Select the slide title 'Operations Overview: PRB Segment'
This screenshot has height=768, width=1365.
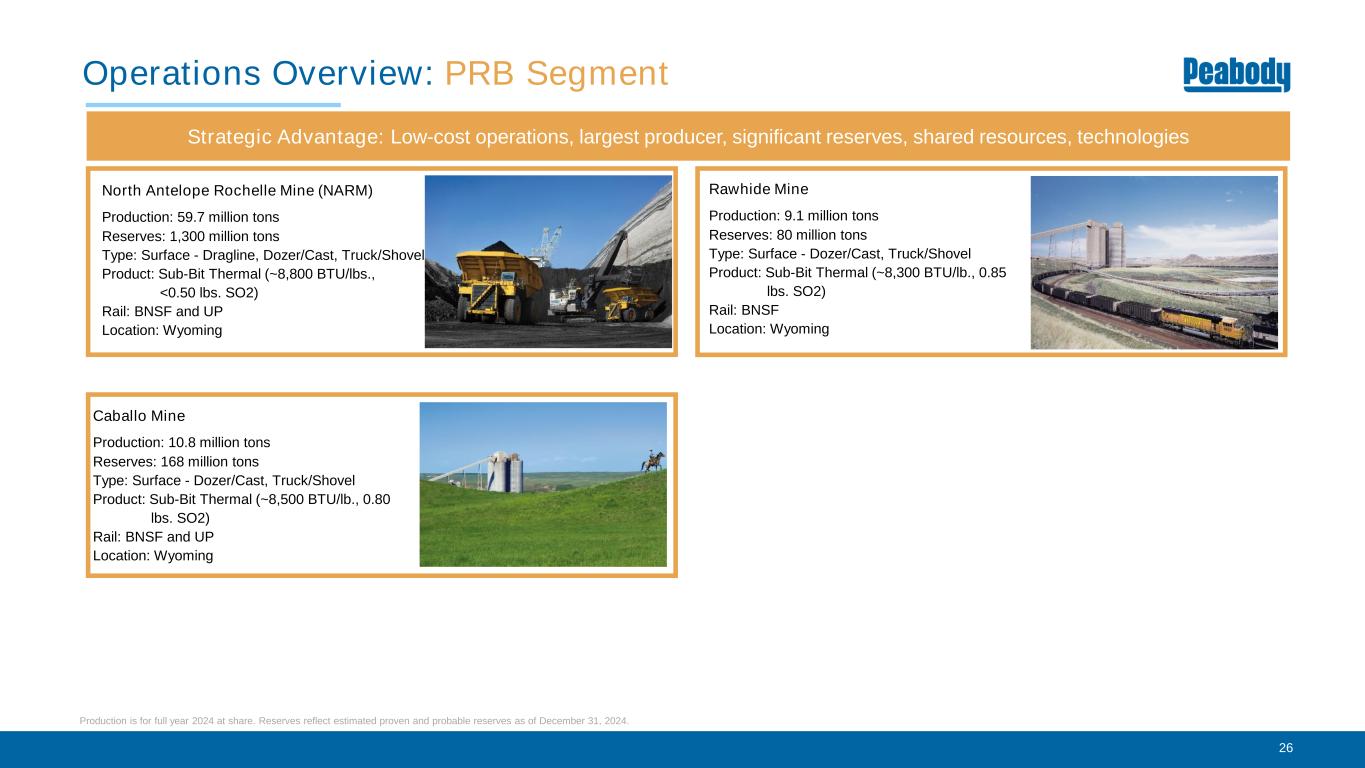(375, 73)
